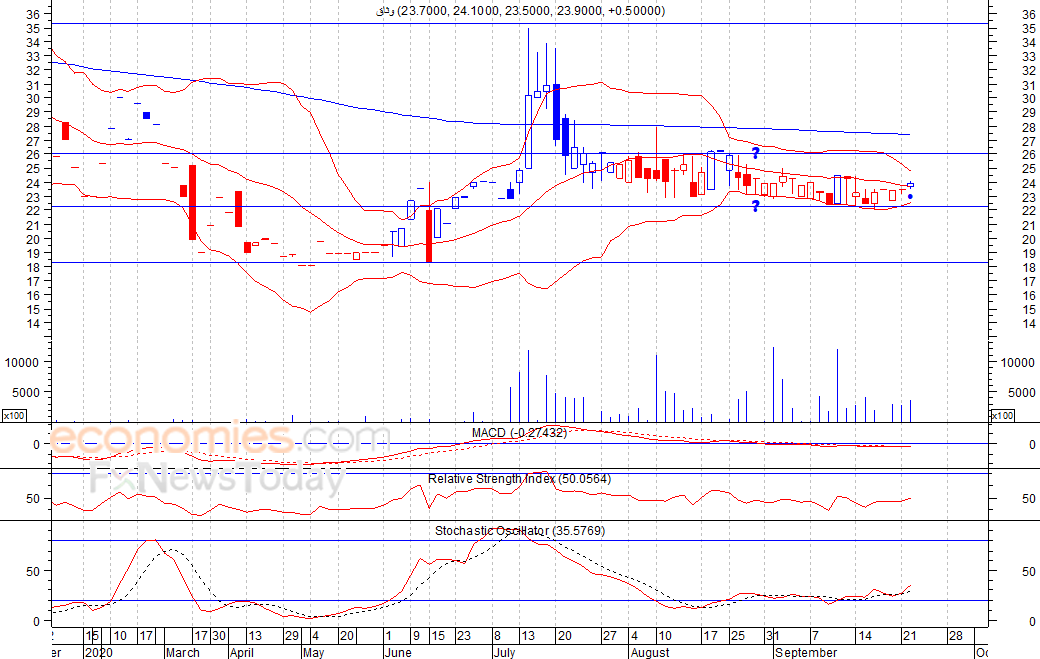This screenshot has height=659, width=1040.
Task: Click the upper blue question mark annotation
Action: (755, 153)
